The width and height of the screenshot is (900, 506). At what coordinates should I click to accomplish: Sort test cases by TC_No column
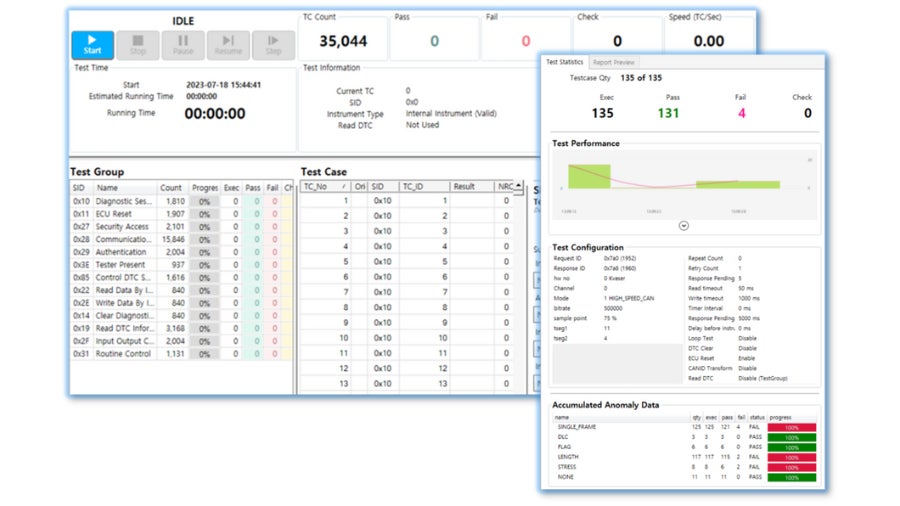pos(325,186)
